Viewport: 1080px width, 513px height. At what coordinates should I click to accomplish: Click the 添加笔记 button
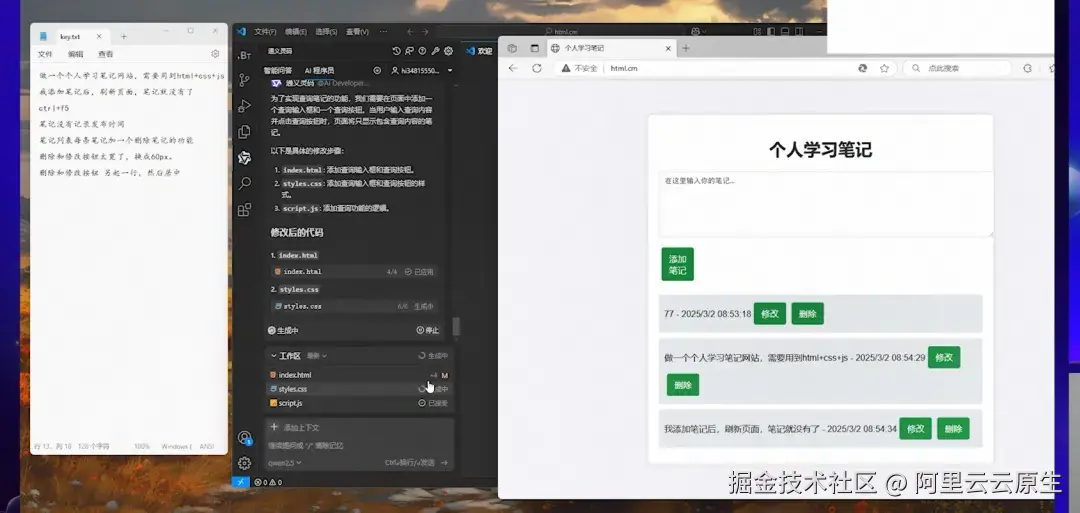pos(677,264)
